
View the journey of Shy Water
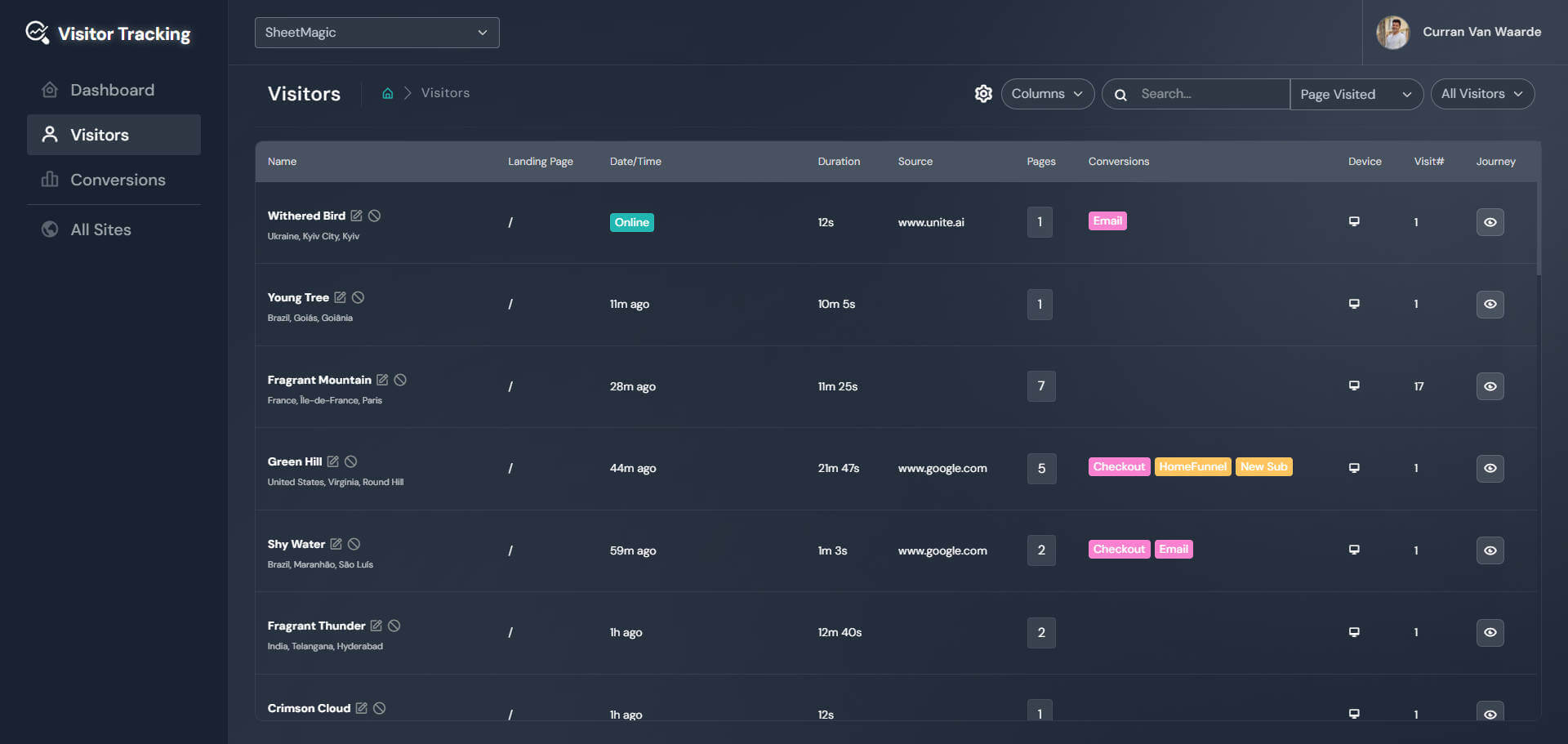click(x=1490, y=550)
